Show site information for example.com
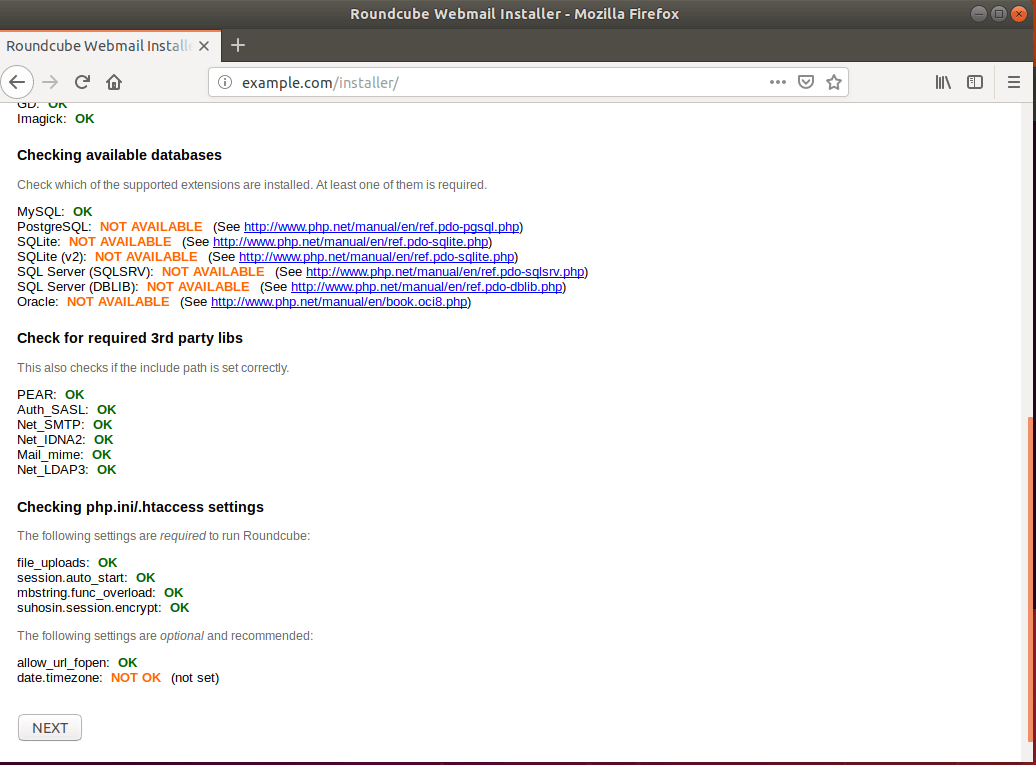The width and height of the screenshot is (1036, 765). (x=225, y=82)
